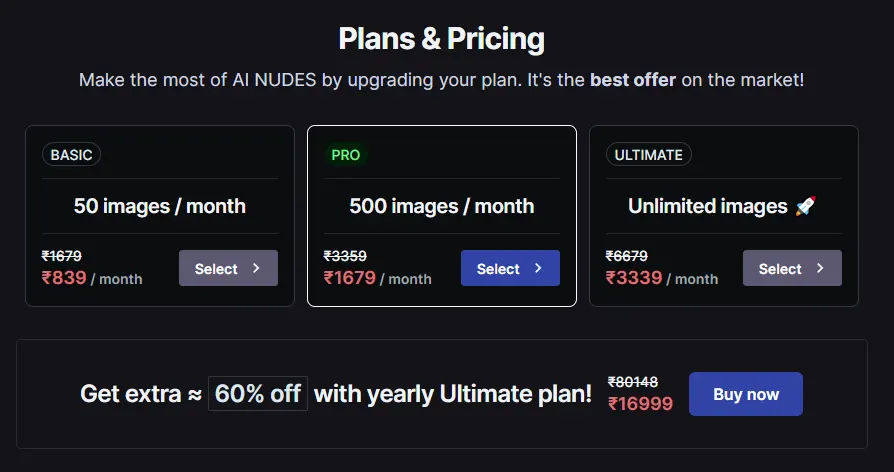This screenshot has width=894, height=472.
Task: Click the ULTIMATE plan badge
Action: 649,155
